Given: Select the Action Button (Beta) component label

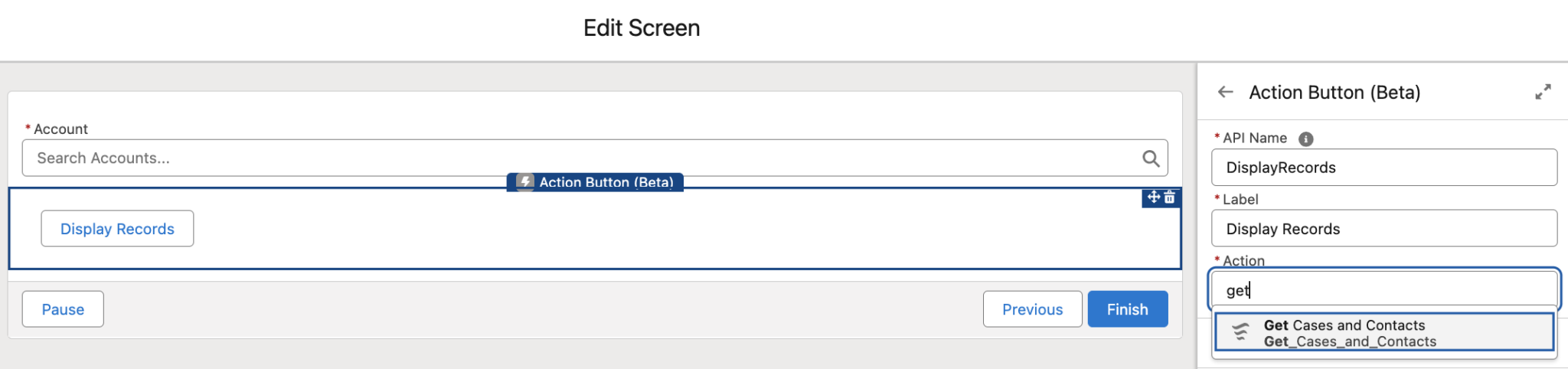Looking at the screenshot, I should tap(606, 182).
